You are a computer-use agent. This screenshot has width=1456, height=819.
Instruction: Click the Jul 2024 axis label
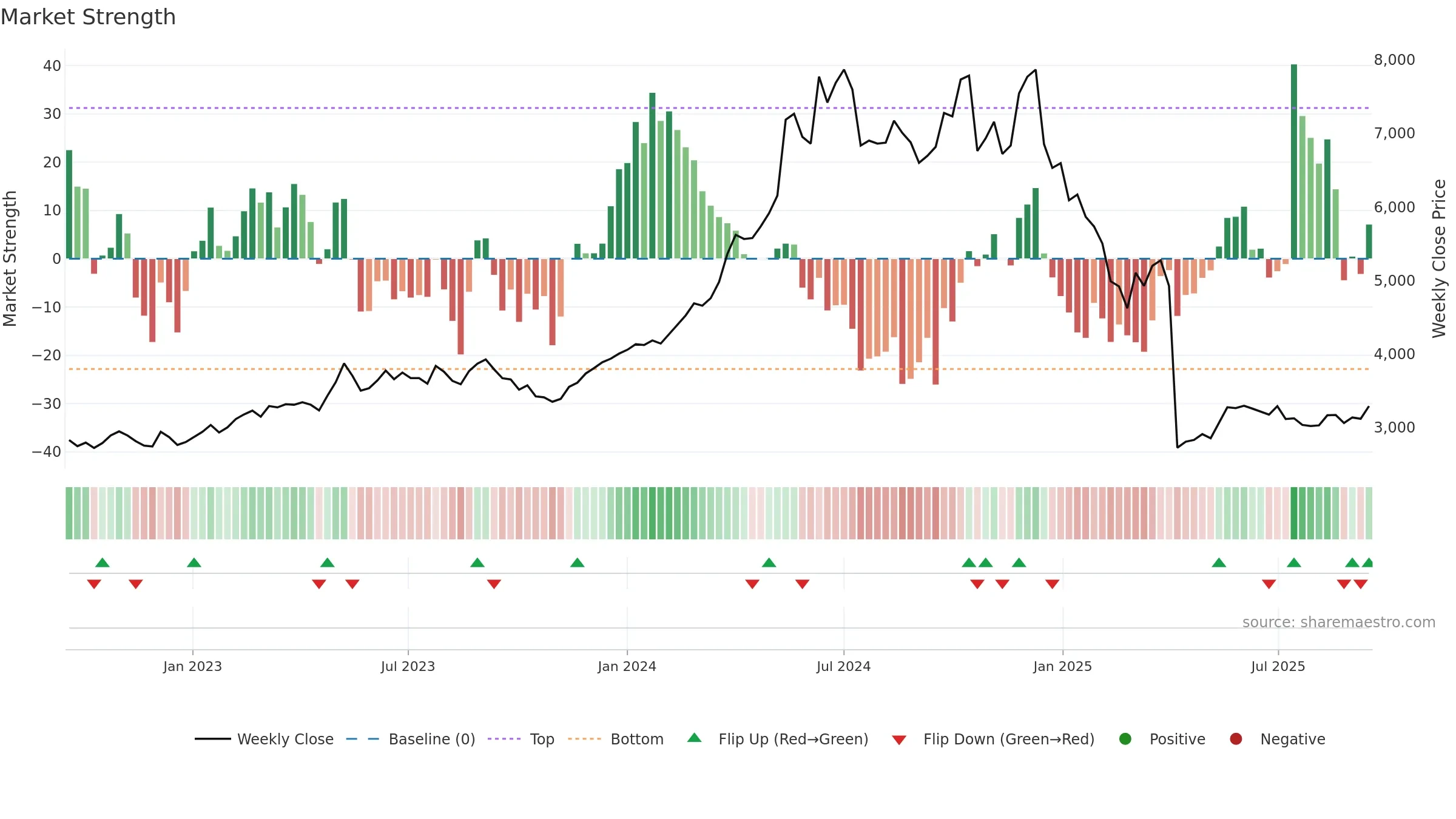(843, 666)
